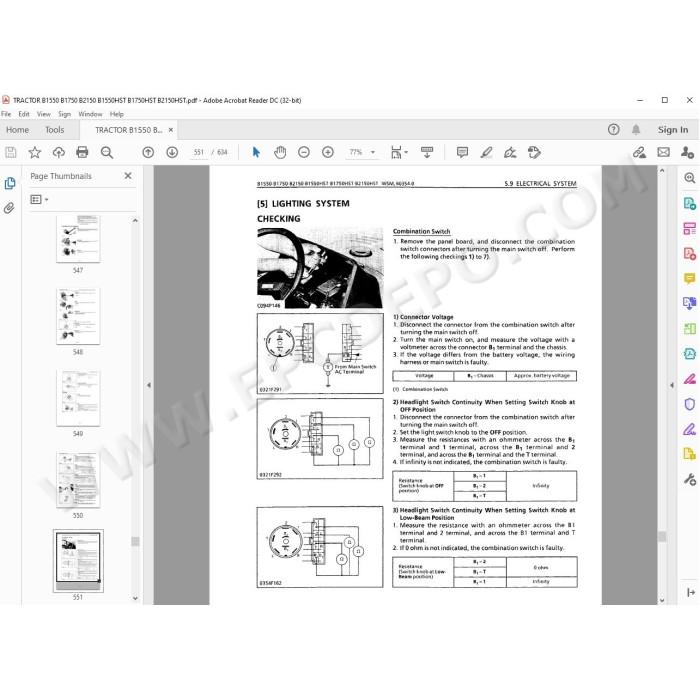Open the Window menu
The image size is (700, 700).
[x=90, y=114]
